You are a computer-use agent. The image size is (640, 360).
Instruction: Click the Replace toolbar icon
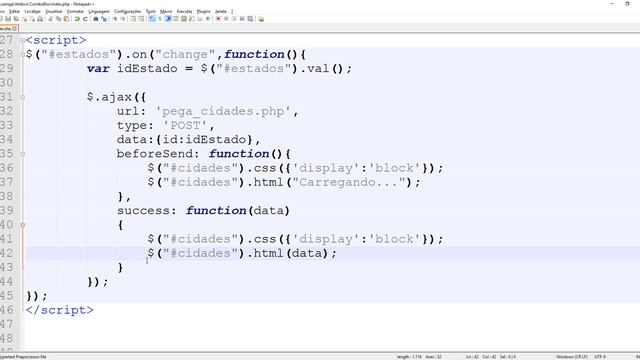point(104,19)
